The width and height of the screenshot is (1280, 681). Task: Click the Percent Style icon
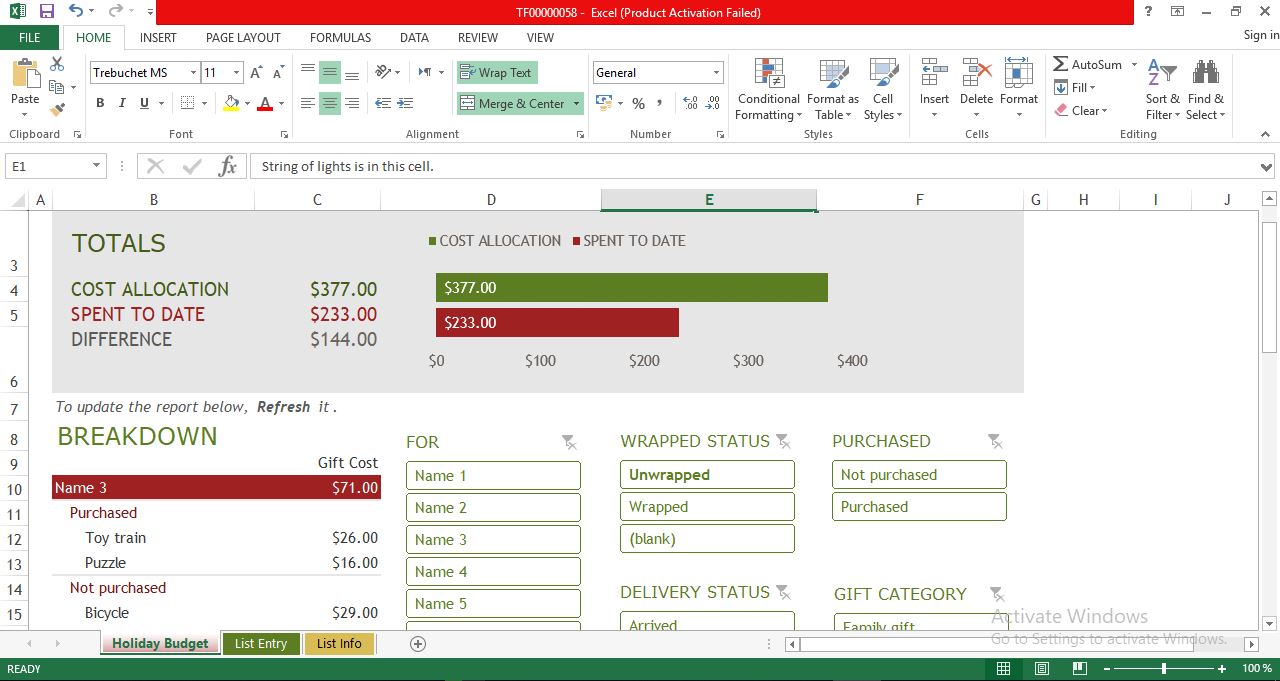[638, 103]
